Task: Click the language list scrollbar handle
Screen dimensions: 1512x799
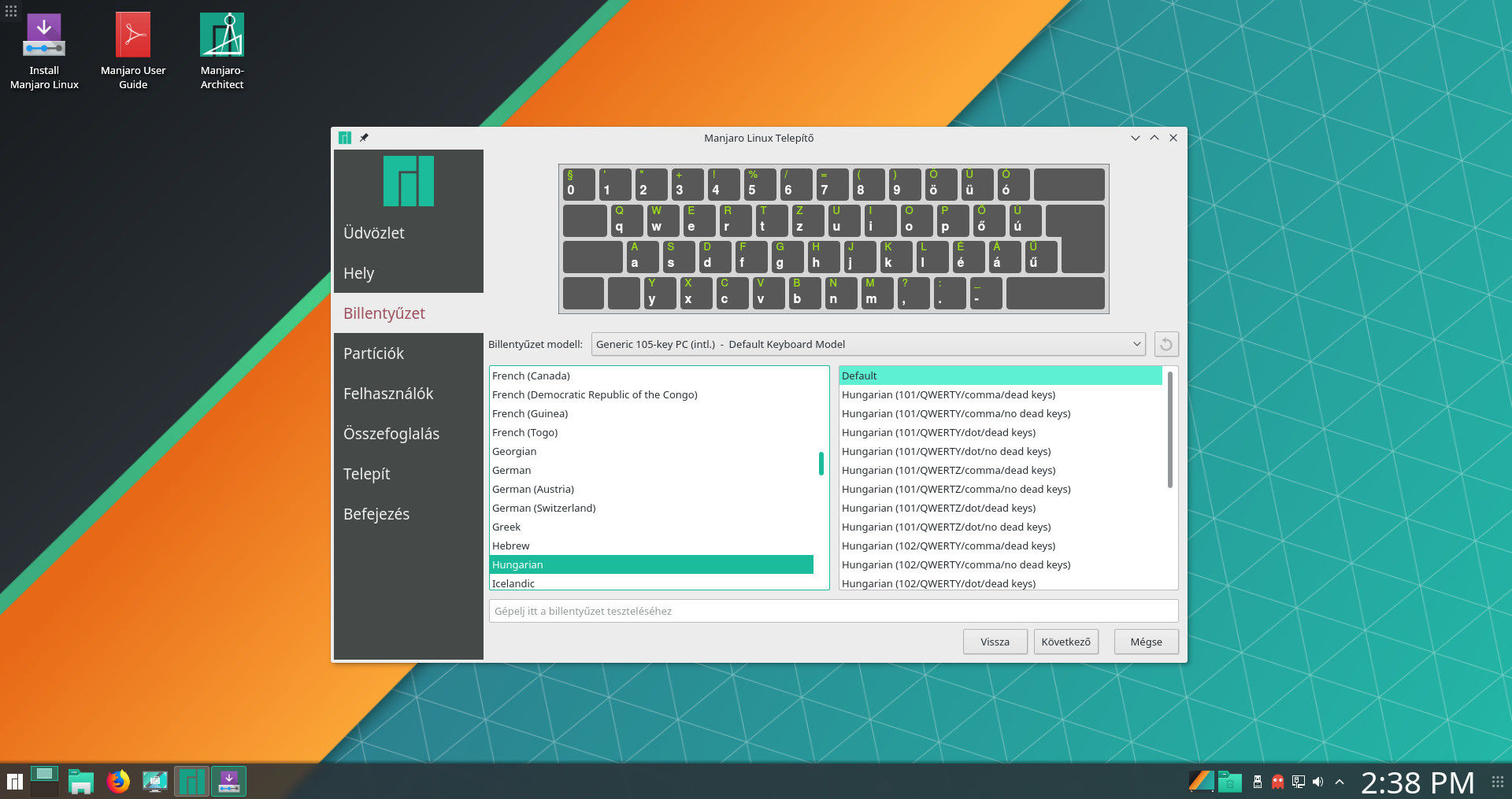Action: coord(821,464)
